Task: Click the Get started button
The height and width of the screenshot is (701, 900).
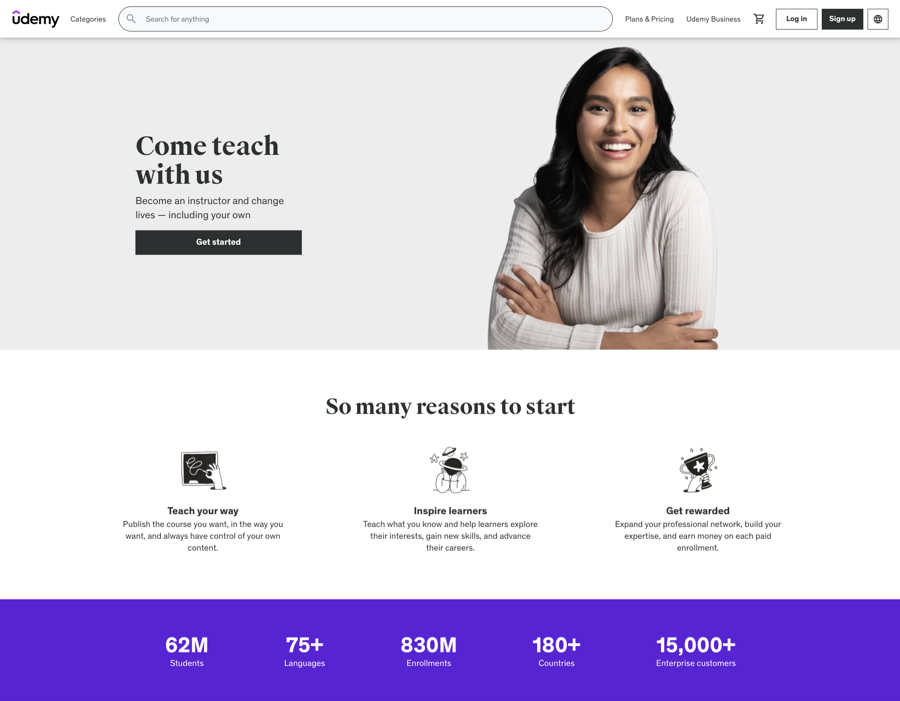Action: coord(218,242)
